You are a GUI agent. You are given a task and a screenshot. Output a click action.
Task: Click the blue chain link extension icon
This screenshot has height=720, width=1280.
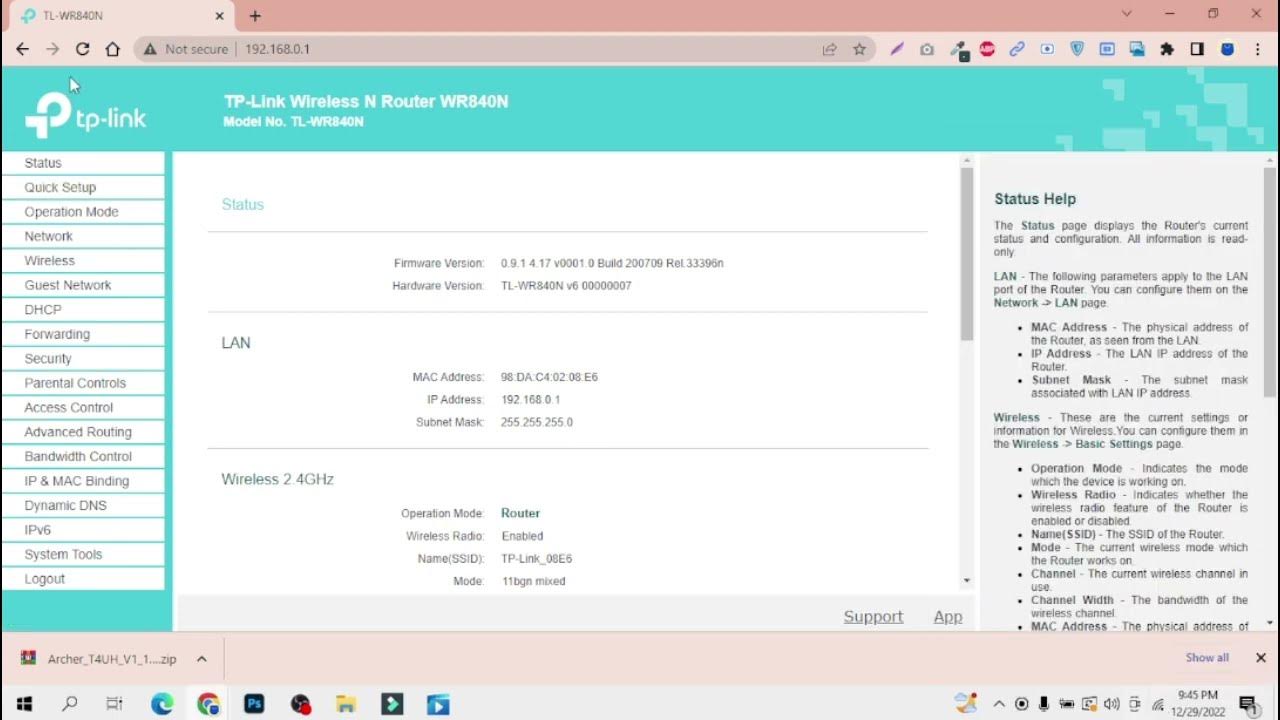tap(1017, 49)
